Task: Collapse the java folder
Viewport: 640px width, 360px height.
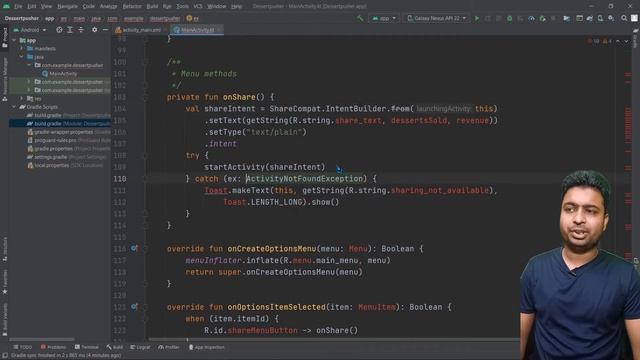Action: pyautogui.click(x=22, y=57)
